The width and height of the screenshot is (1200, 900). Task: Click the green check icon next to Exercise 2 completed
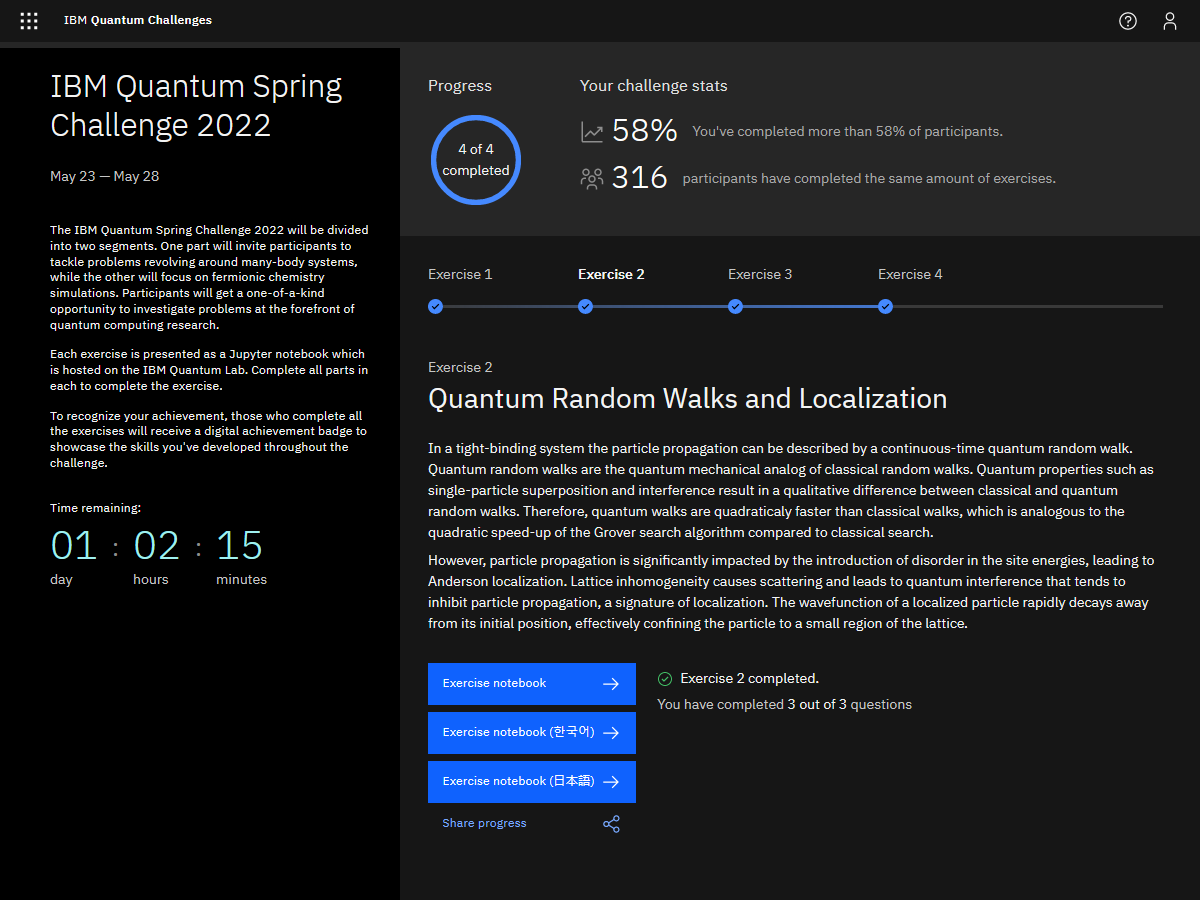pos(665,679)
